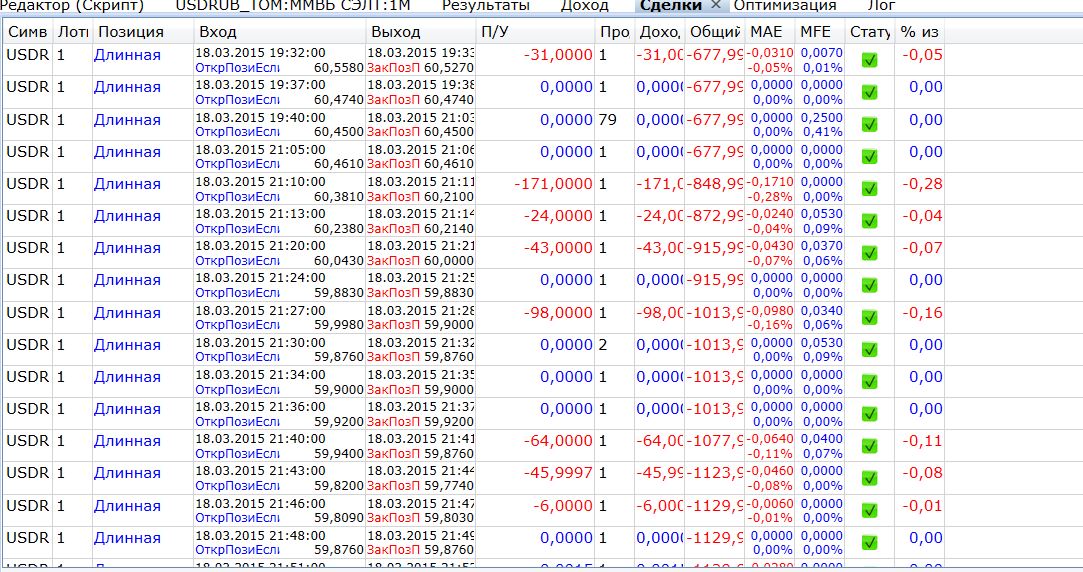Viewport: 1083px width, 572px height.
Task: Click status checkmark in 21:48:00 trade row
Action: click(x=870, y=543)
